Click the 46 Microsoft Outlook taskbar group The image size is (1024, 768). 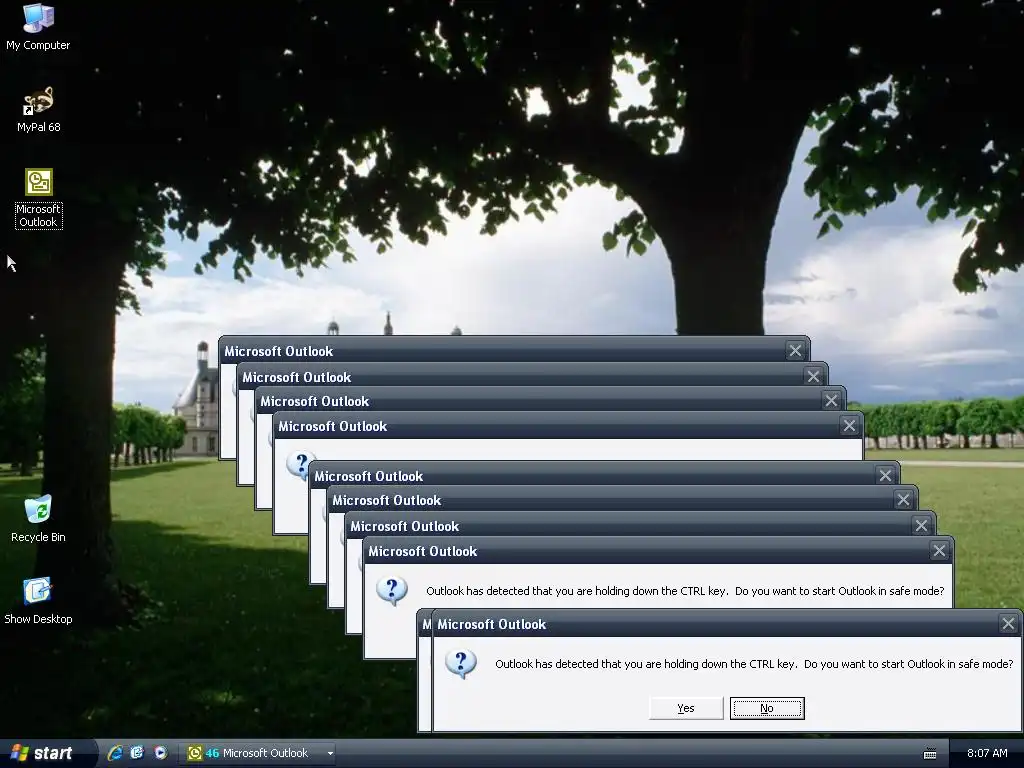(x=255, y=753)
